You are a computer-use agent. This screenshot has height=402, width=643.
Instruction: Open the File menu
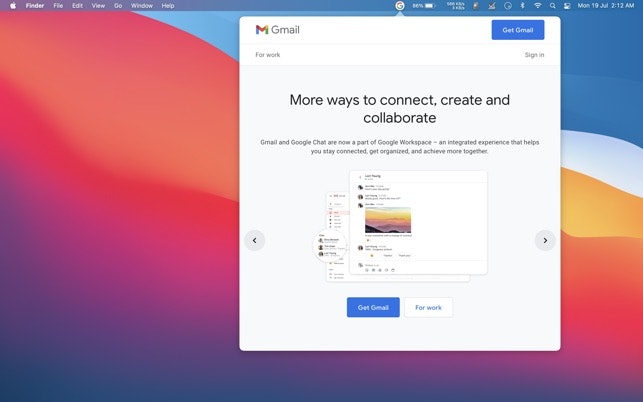click(58, 6)
